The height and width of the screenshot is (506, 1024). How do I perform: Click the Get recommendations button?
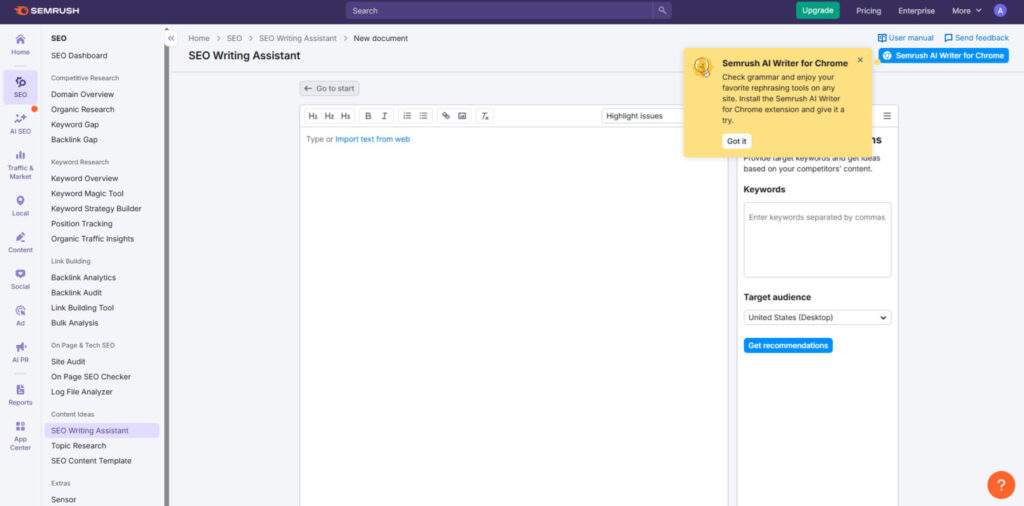coord(788,345)
